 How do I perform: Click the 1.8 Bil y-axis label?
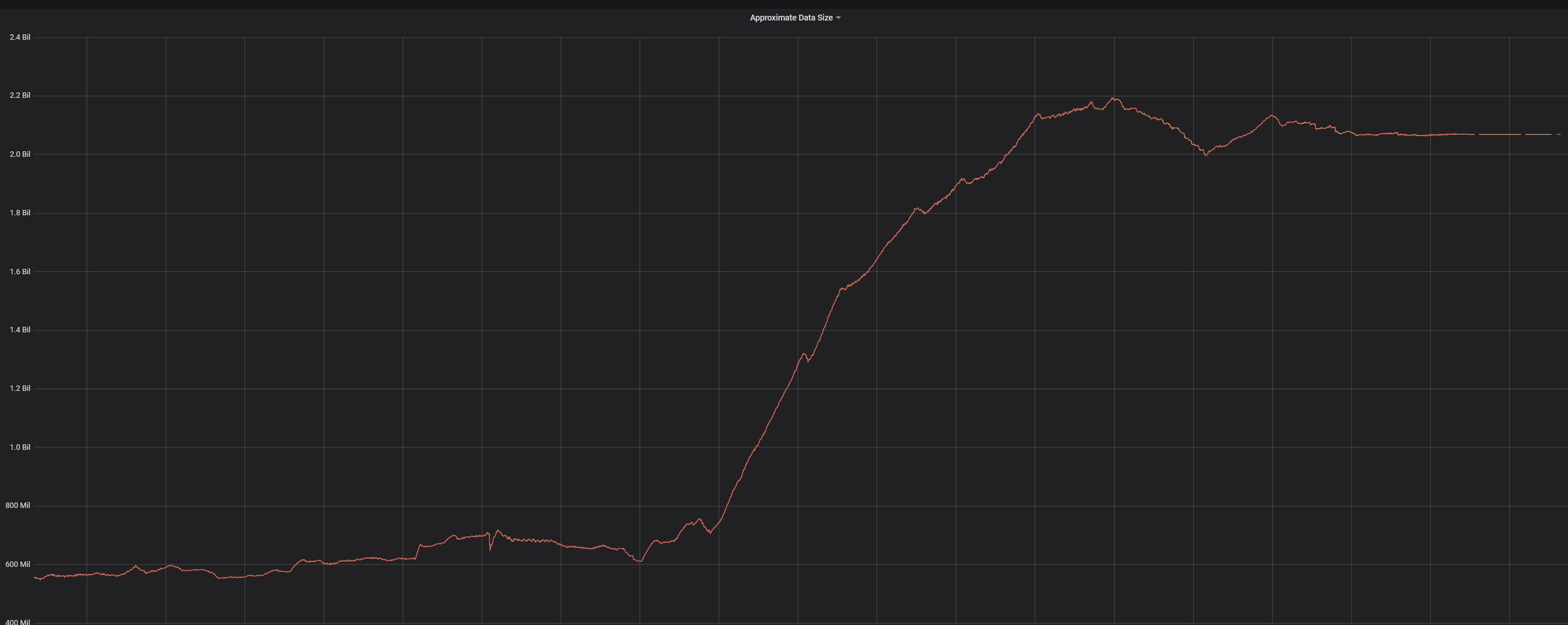pos(20,212)
